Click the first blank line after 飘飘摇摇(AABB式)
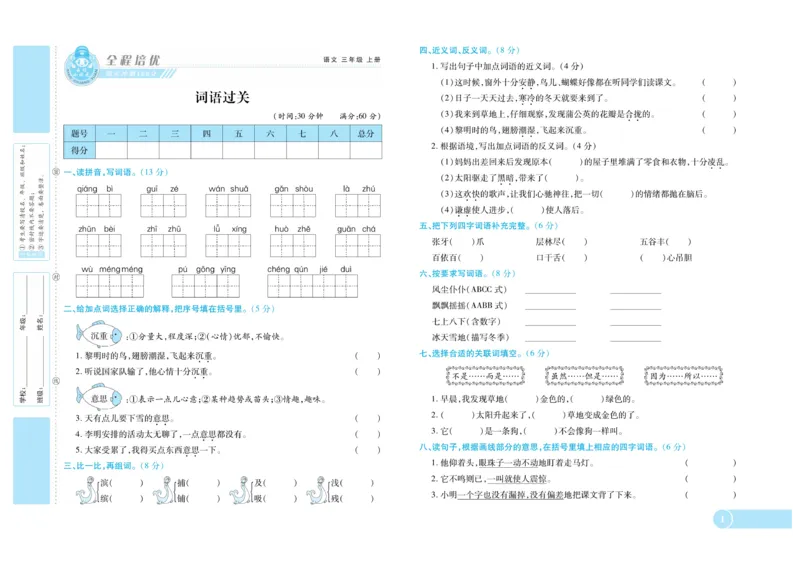Screen dimensions: 800x566 tap(551, 308)
